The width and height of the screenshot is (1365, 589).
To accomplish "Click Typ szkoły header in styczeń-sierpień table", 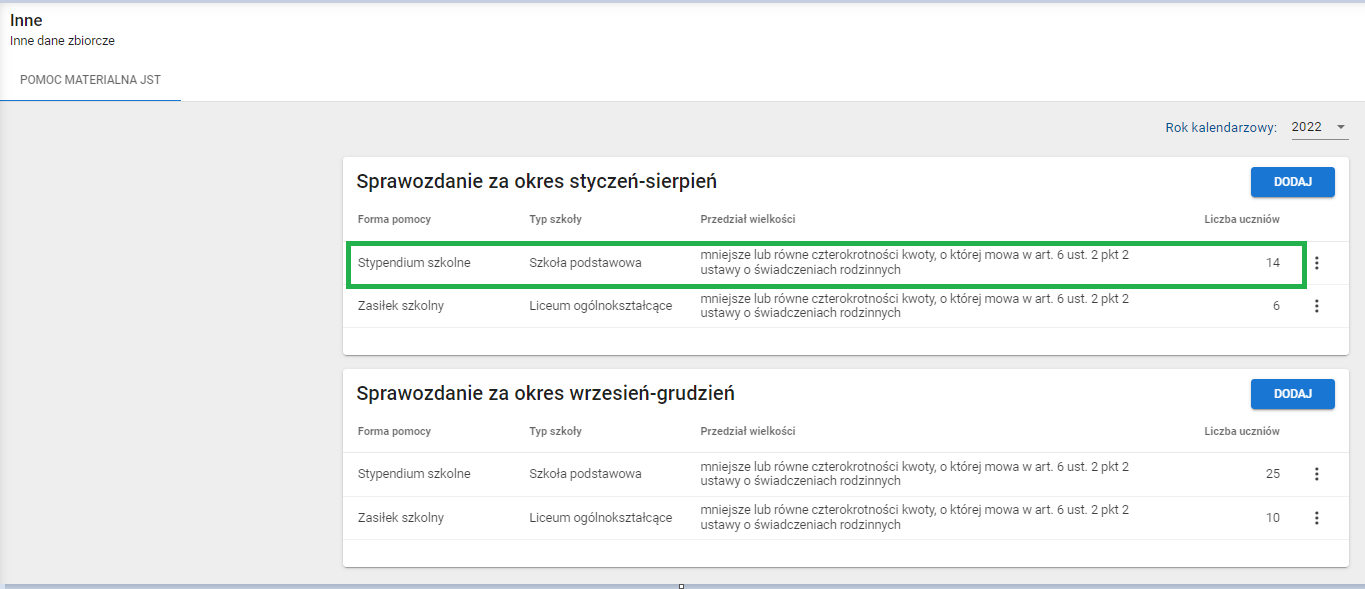I will tap(555, 220).
